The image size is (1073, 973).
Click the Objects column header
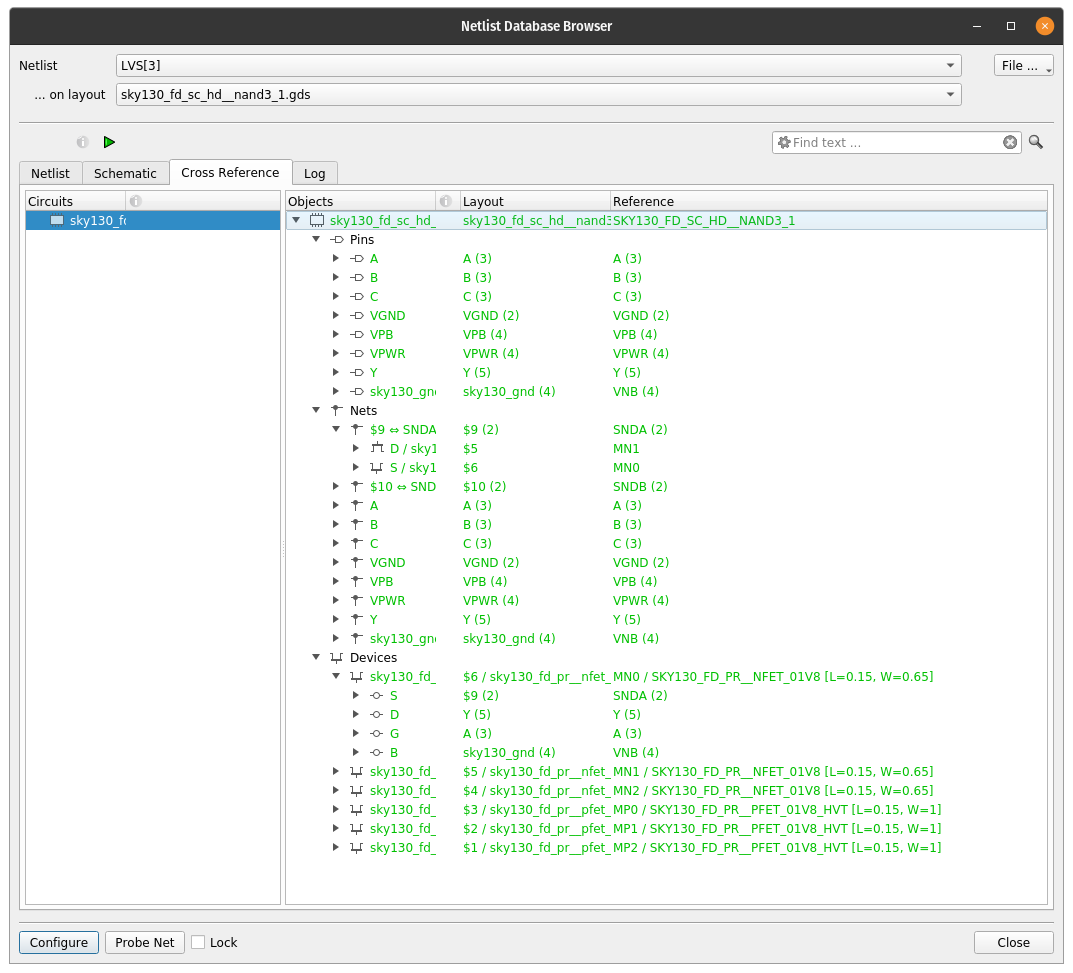point(361,201)
